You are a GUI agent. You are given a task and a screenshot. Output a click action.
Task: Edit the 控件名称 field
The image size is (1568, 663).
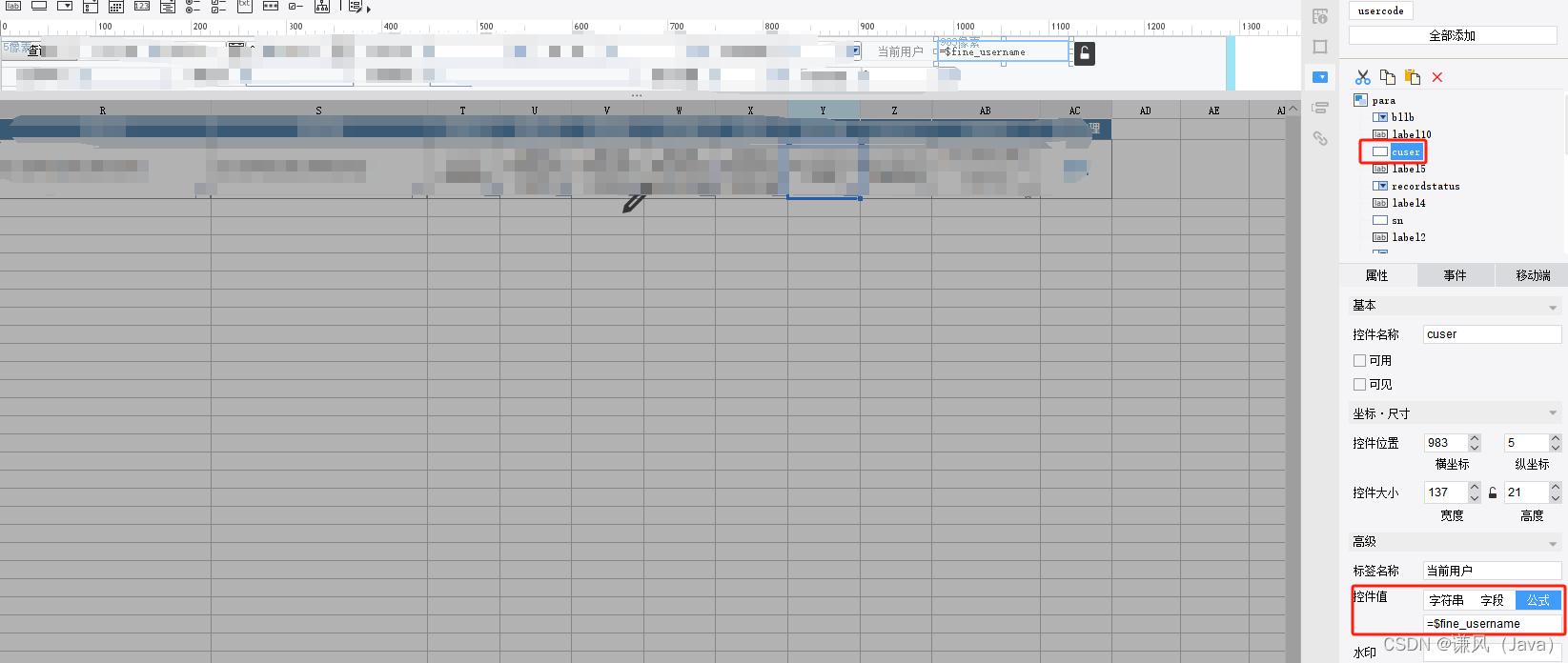1492,334
